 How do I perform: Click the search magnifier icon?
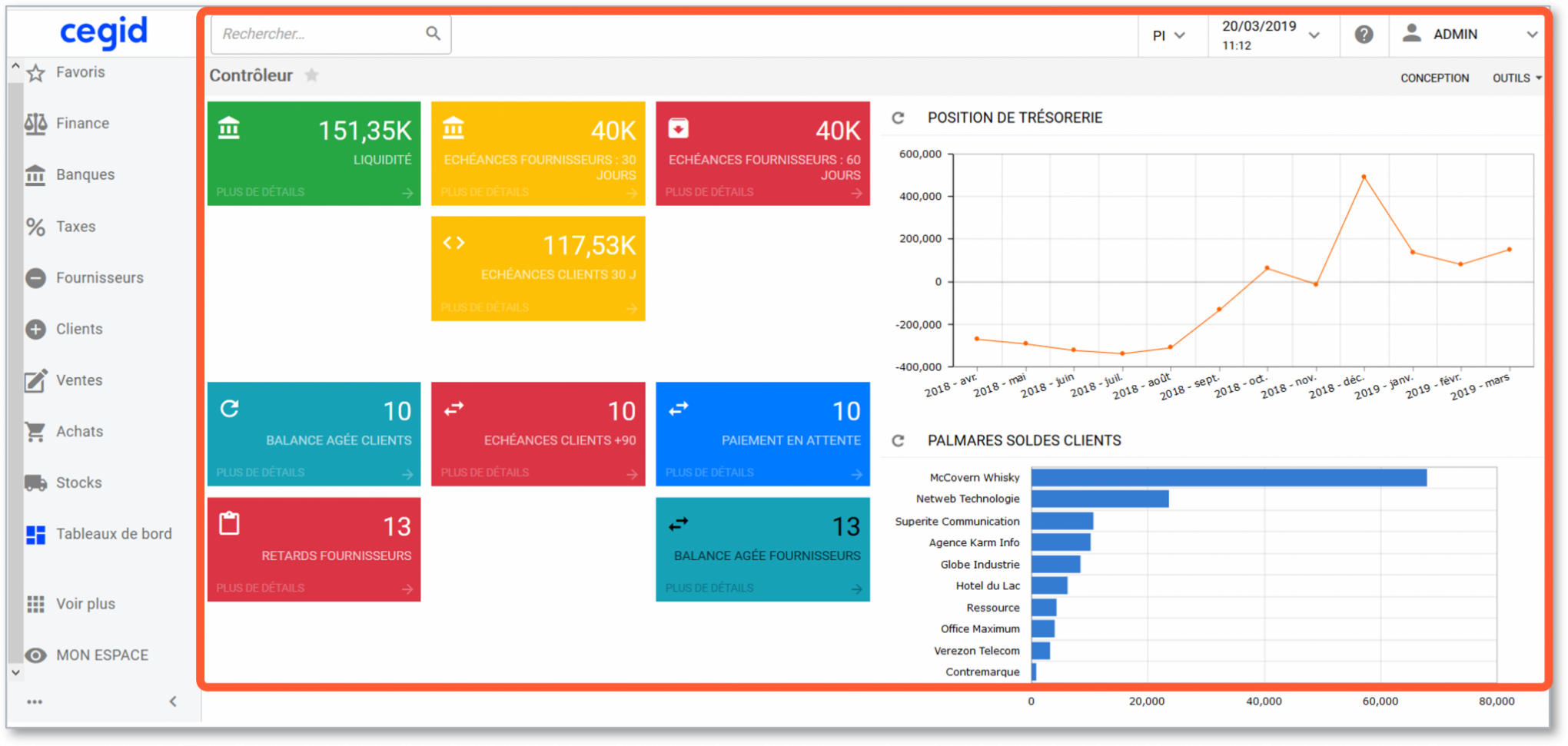click(x=433, y=34)
